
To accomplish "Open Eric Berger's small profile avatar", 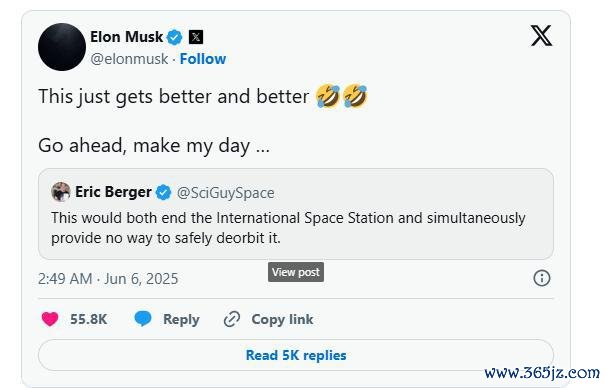I will coord(61,192).
